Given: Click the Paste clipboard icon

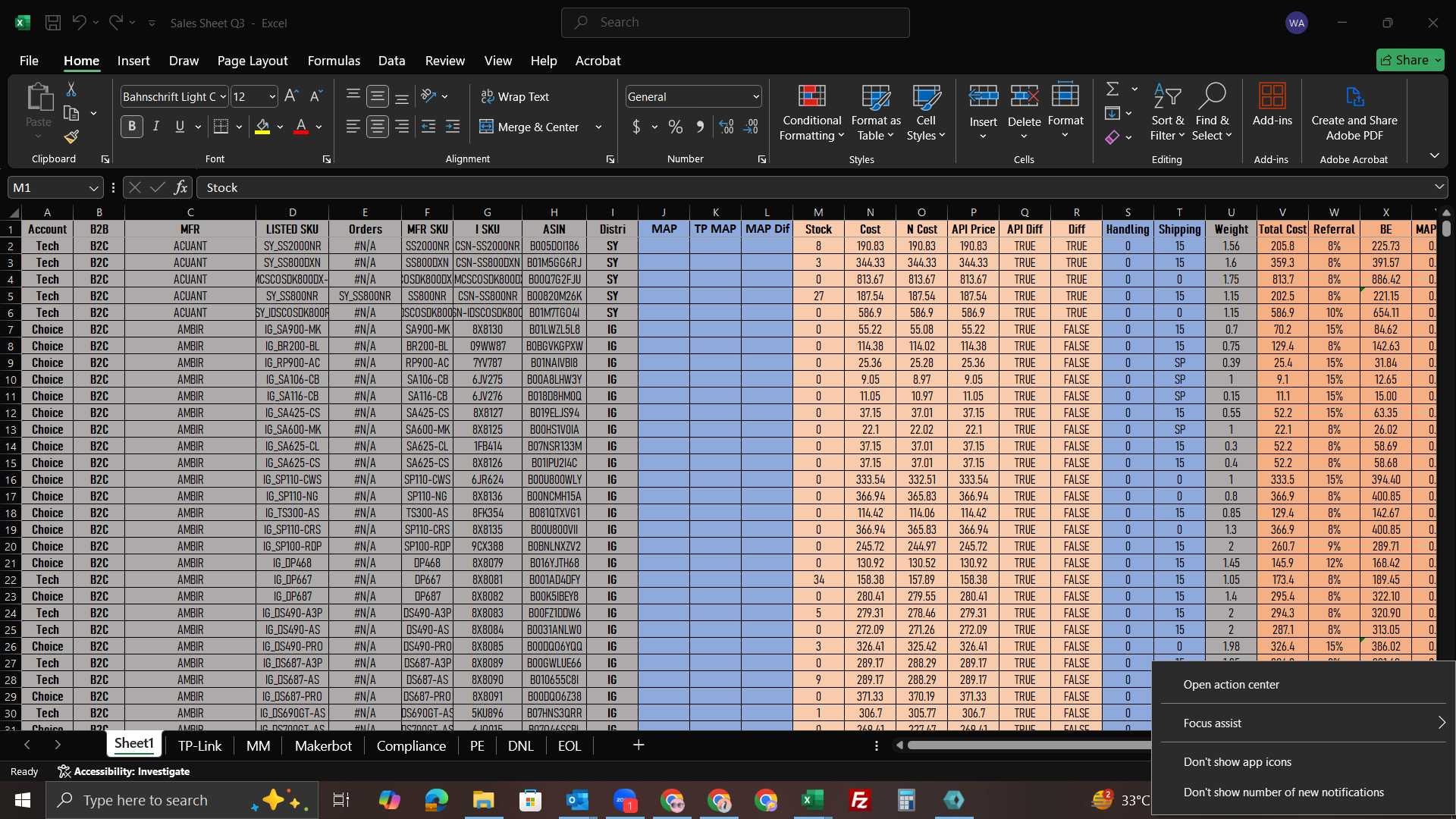Looking at the screenshot, I should point(39,99).
